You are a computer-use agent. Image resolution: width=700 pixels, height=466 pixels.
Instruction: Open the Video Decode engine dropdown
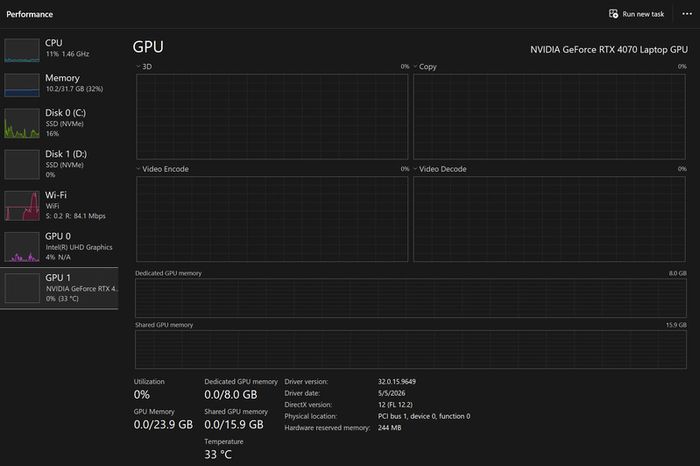(x=415, y=169)
